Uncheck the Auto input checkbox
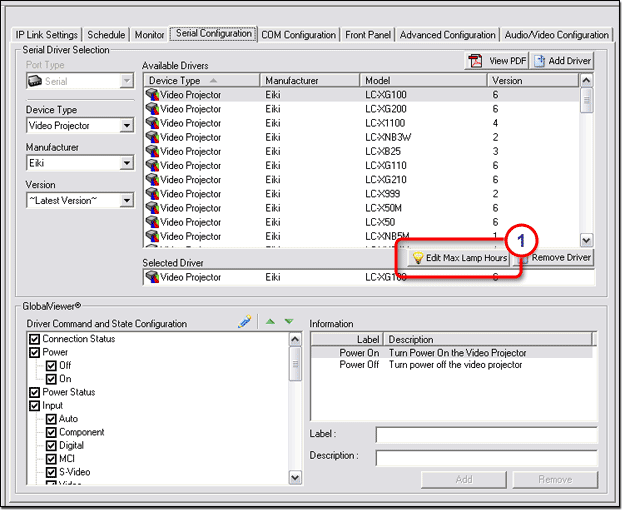Image resolution: width=630 pixels, height=517 pixels. tap(51, 419)
